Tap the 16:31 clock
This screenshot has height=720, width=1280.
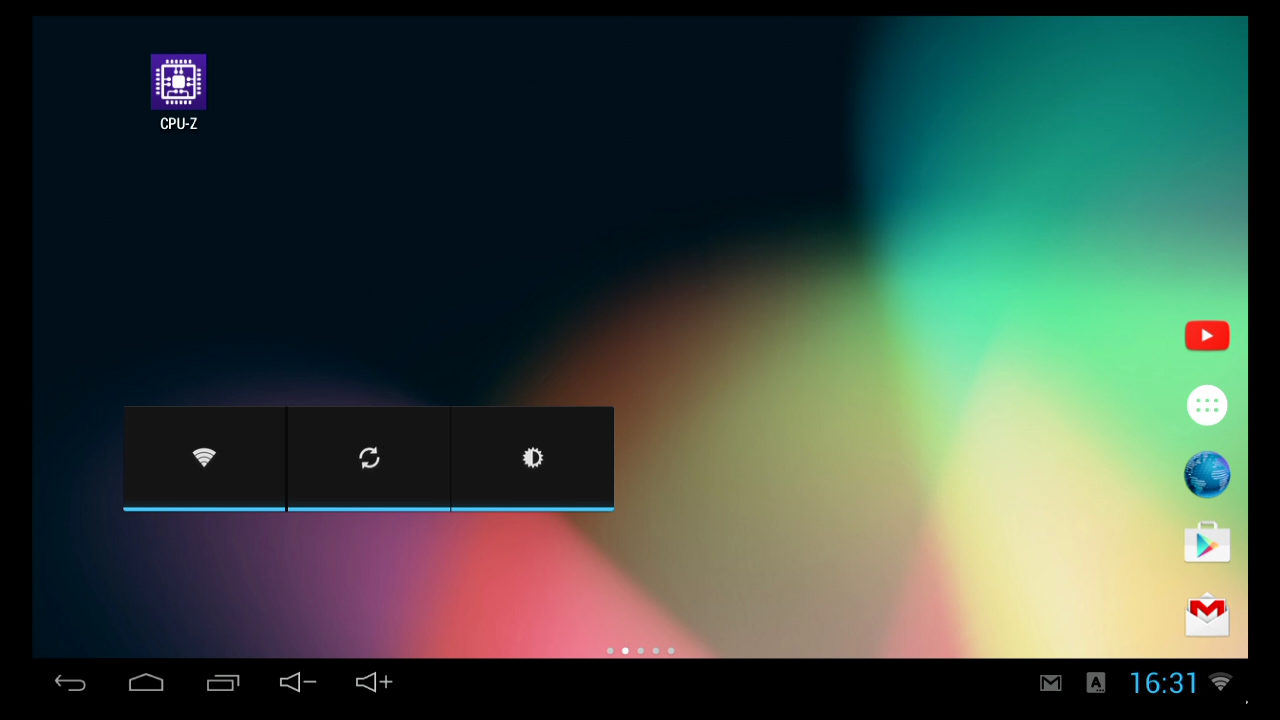(x=1164, y=683)
